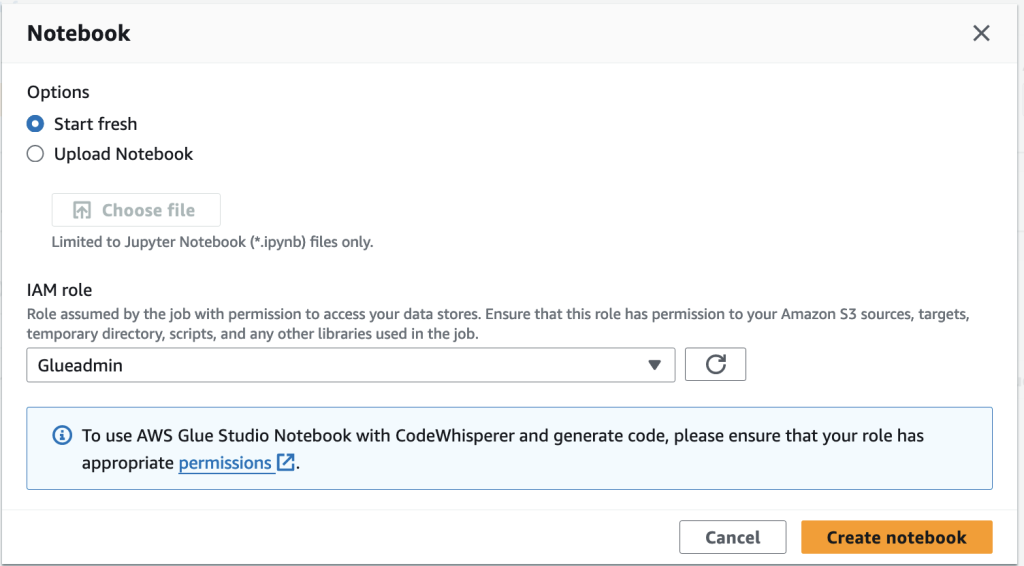Click the "Upload Notebook" label text
The height and width of the screenshot is (566, 1024).
click(x=124, y=154)
